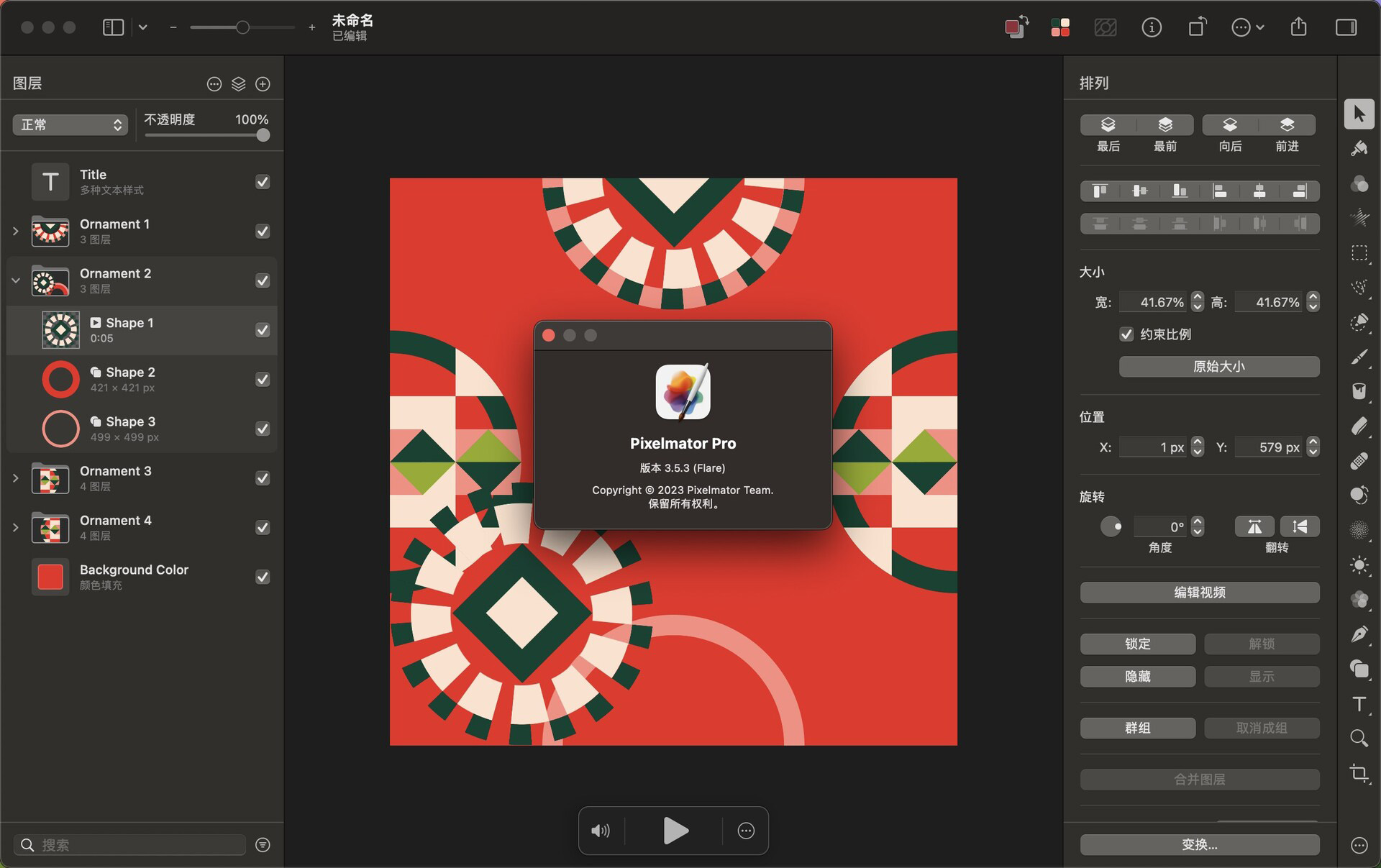Open the sidebar view options chevron
This screenshot has height=868, width=1381.
click(x=143, y=27)
